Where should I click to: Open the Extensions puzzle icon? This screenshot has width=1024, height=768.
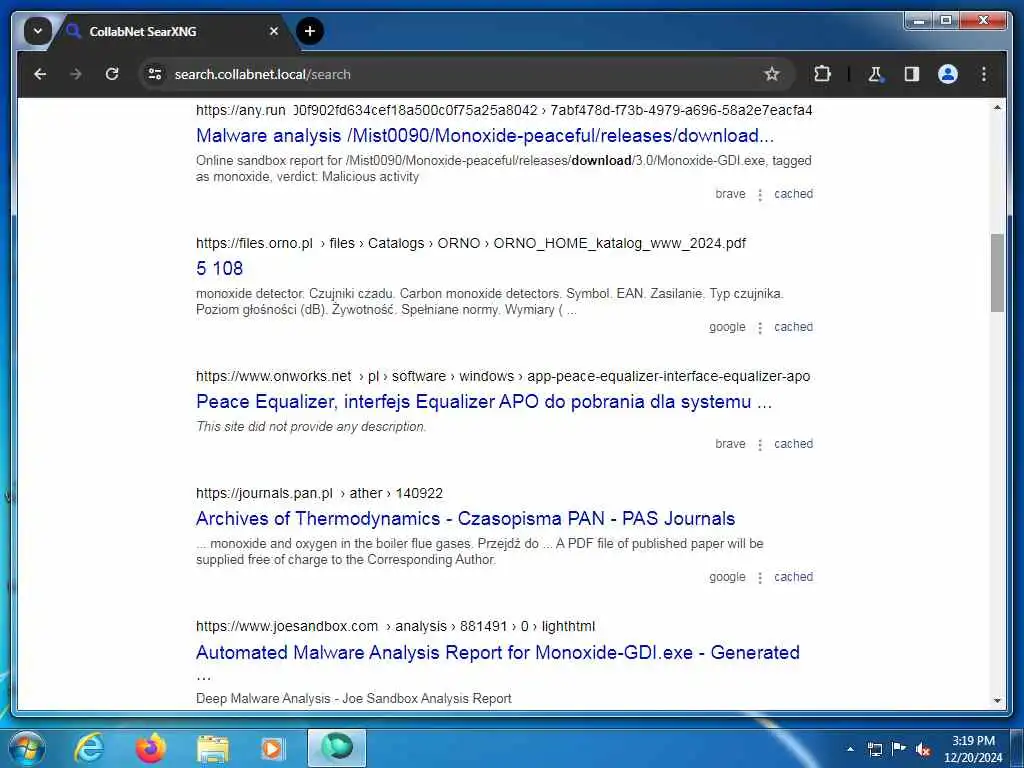[x=822, y=74]
